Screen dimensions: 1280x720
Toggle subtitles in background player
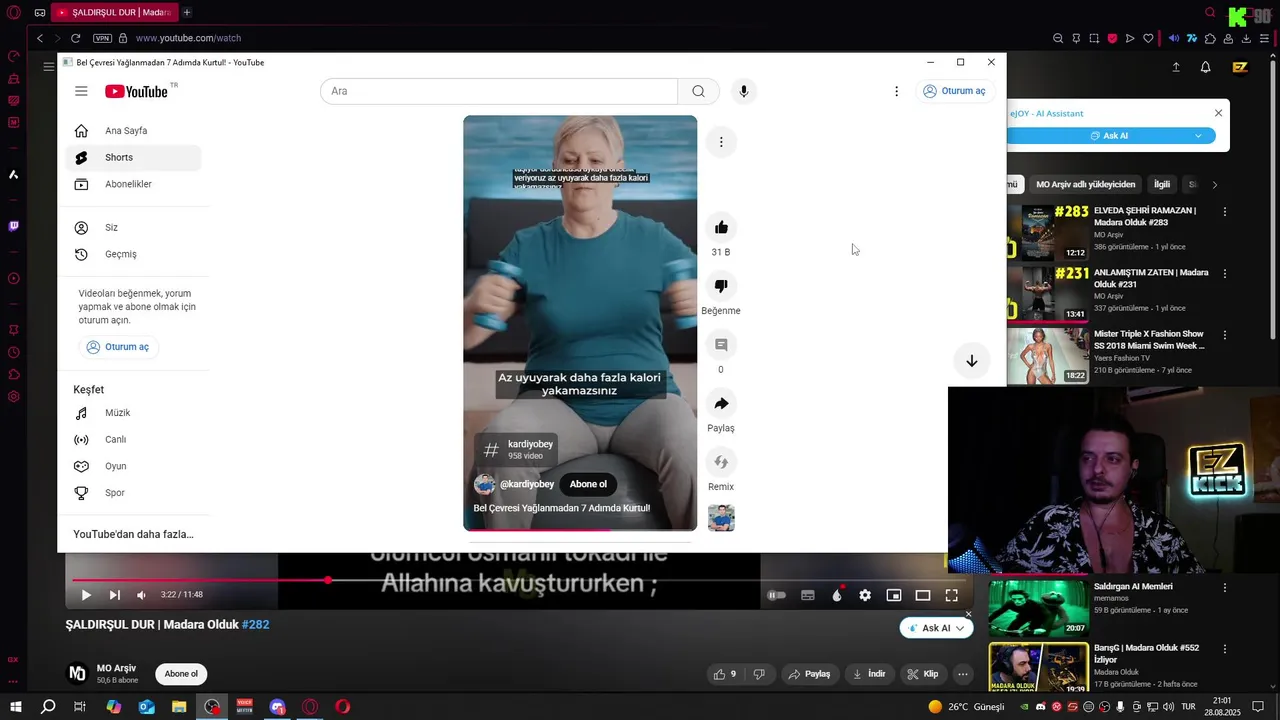[x=808, y=595]
